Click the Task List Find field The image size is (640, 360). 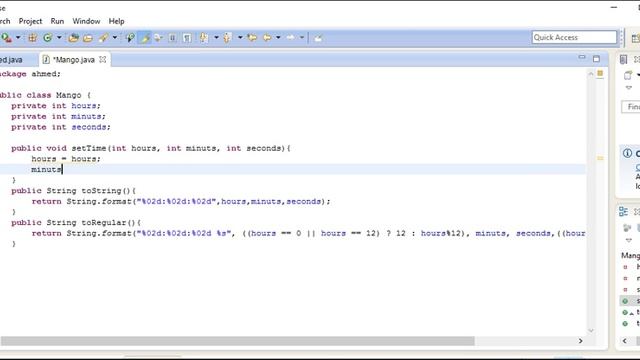point(631,107)
